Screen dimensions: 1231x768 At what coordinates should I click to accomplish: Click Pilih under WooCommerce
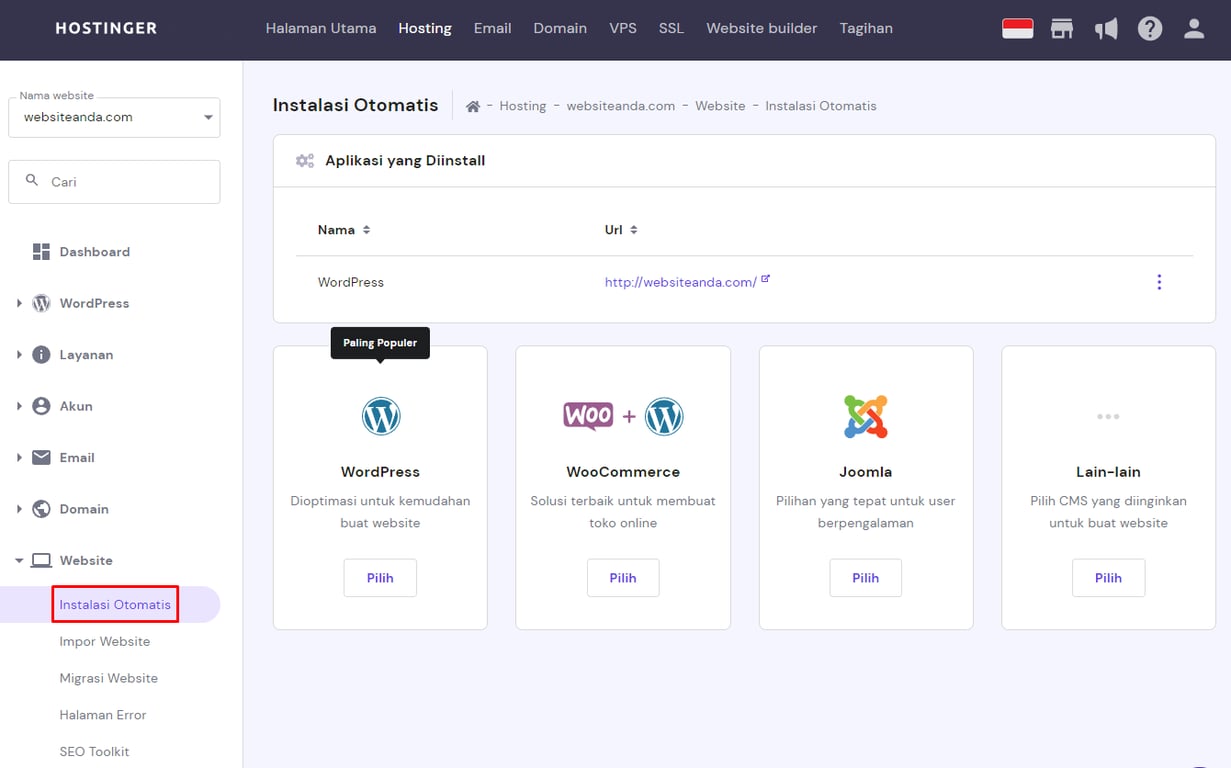pos(622,577)
